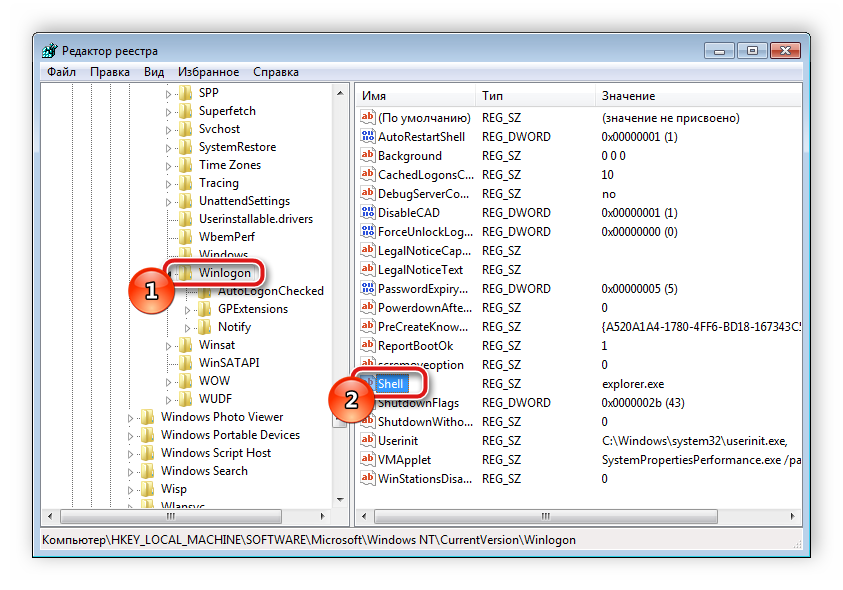Click tree pane scroll up arrow
This screenshot has width=843, height=590.
pyautogui.click(x=340, y=93)
